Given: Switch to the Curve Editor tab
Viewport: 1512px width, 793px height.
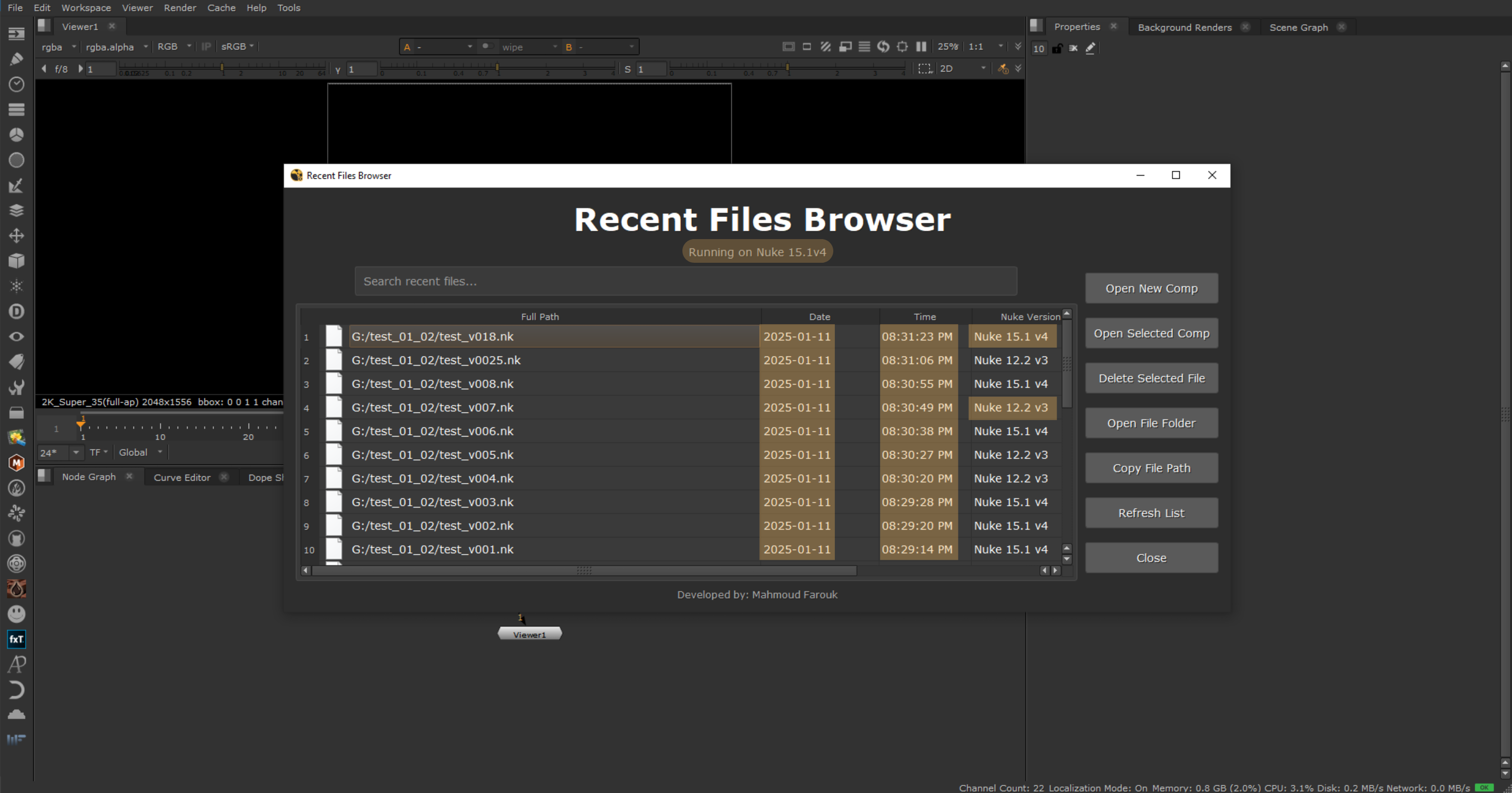Looking at the screenshot, I should pyautogui.click(x=181, y=477).
